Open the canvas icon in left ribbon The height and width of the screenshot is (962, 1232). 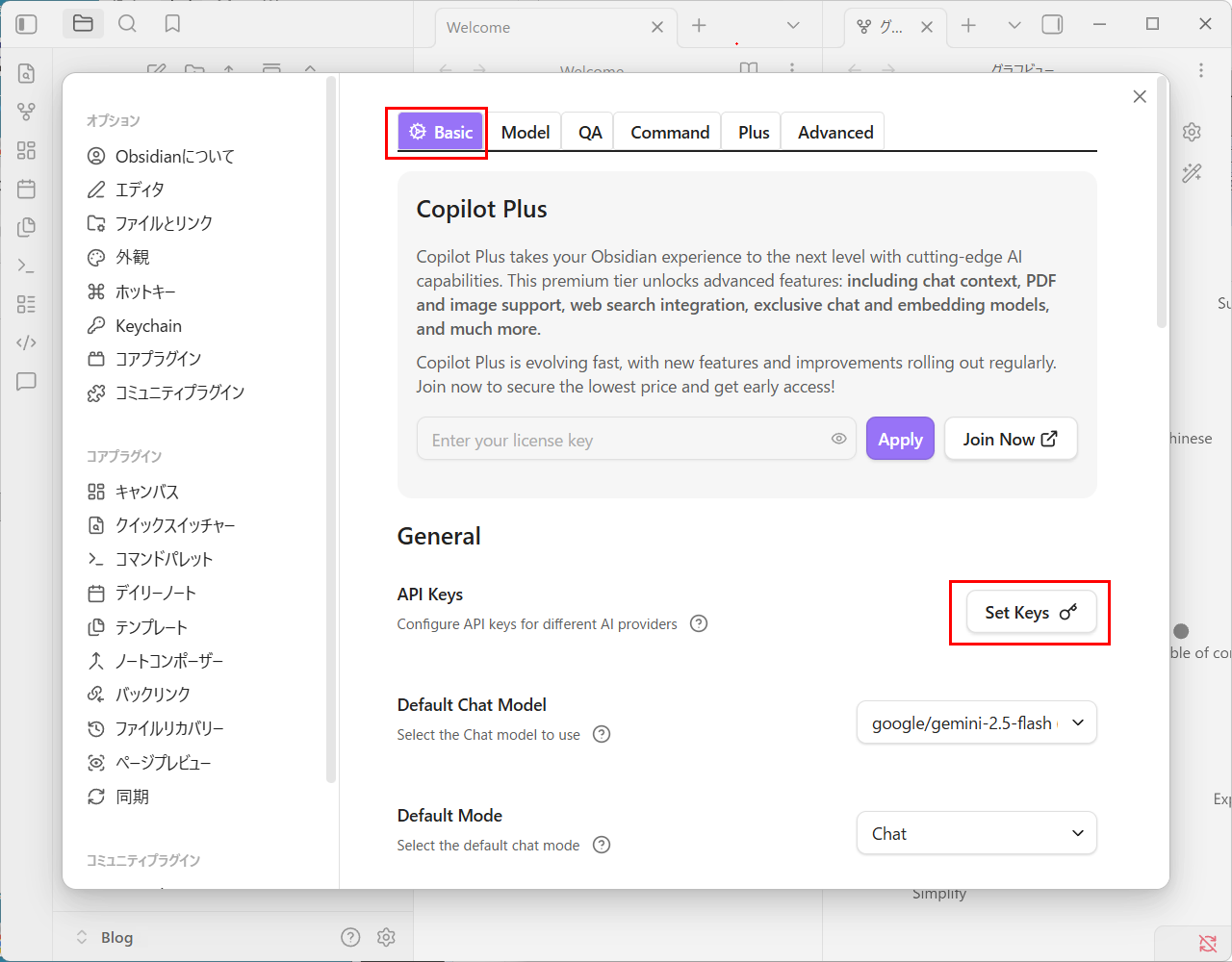tap(26, 150)
